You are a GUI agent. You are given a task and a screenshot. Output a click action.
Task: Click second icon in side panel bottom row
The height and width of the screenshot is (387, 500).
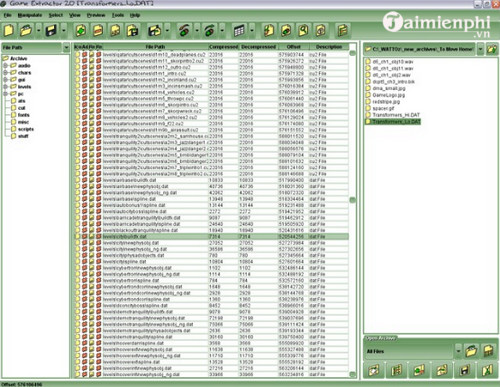click(x=397, y=370)
